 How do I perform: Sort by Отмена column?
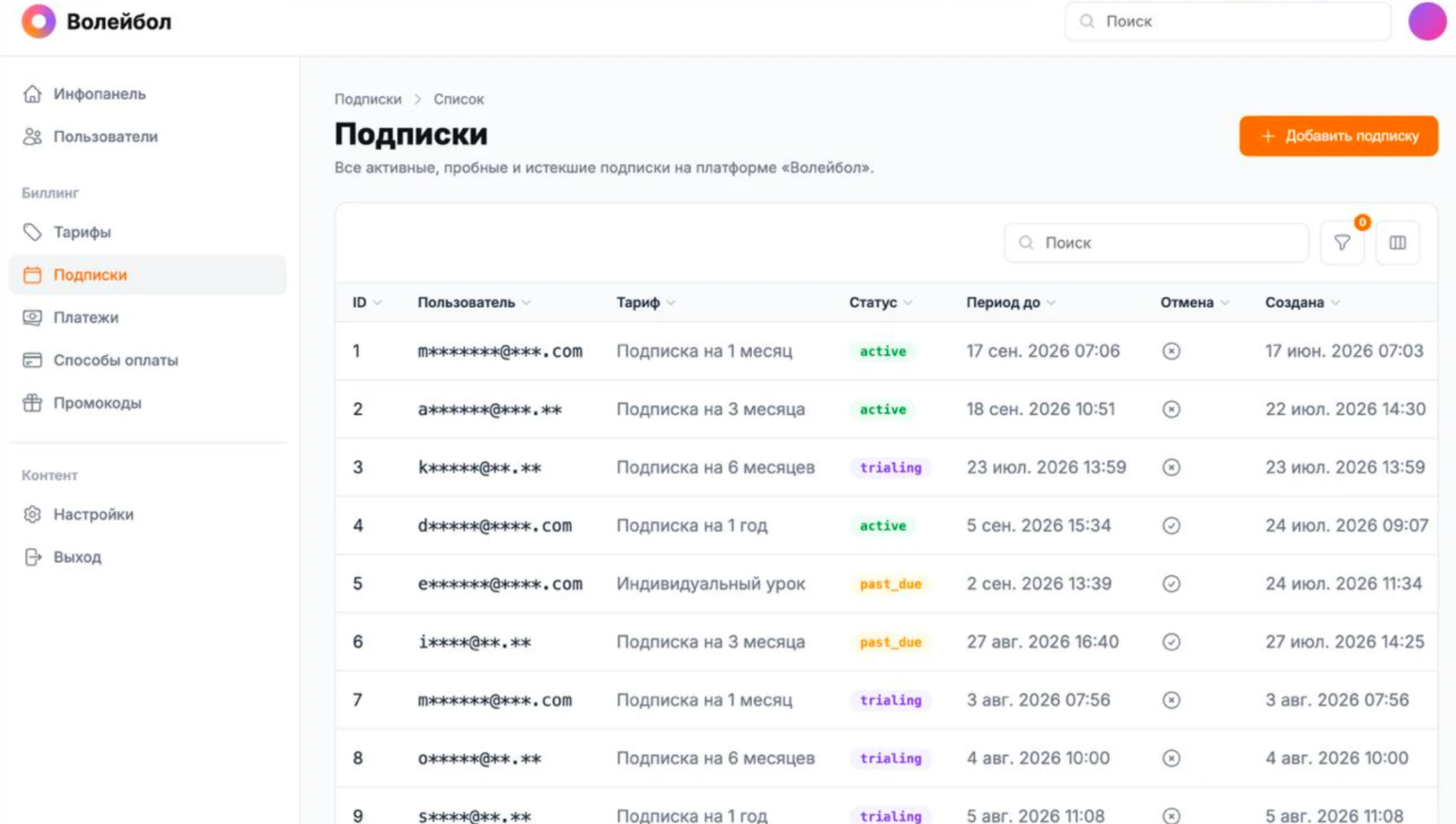[x=1195, y=303]
